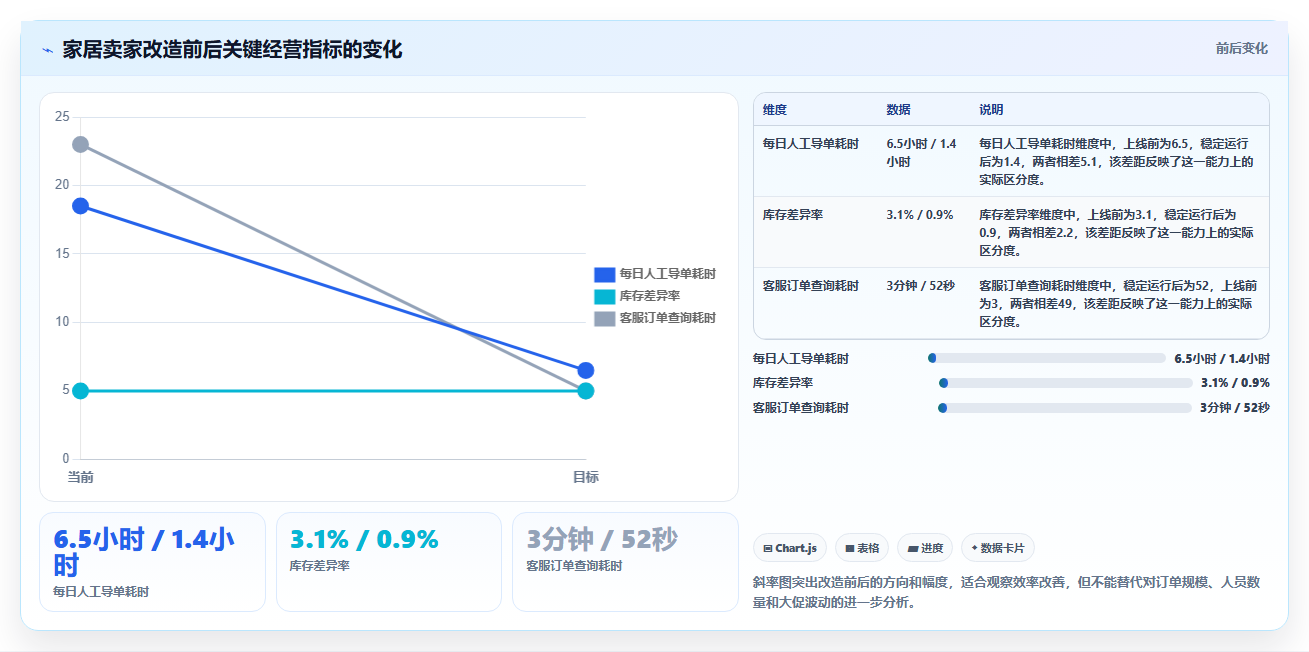Image resolution: width=1309 pixels, height=652 pixels.
Task: Click blue data point at 目标 near 6.5
Action: (x=586, y=370)
